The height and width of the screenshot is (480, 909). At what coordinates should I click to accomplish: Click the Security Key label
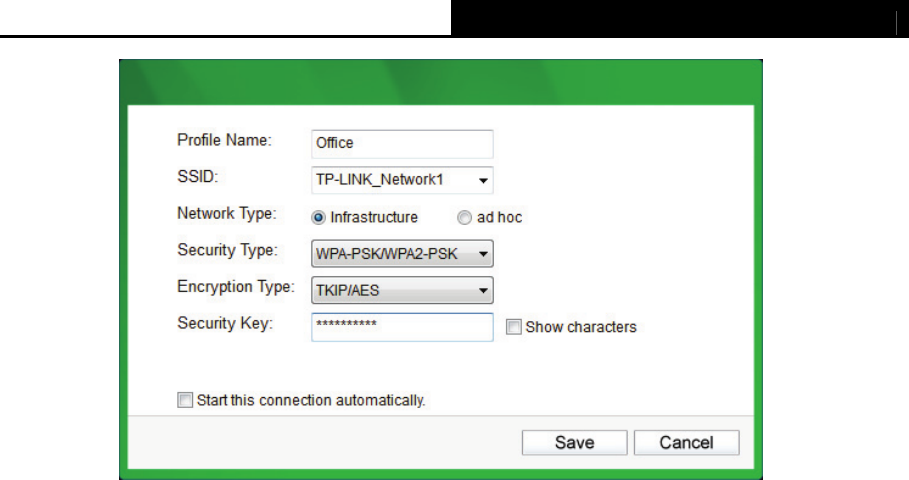tap(225, 323)
